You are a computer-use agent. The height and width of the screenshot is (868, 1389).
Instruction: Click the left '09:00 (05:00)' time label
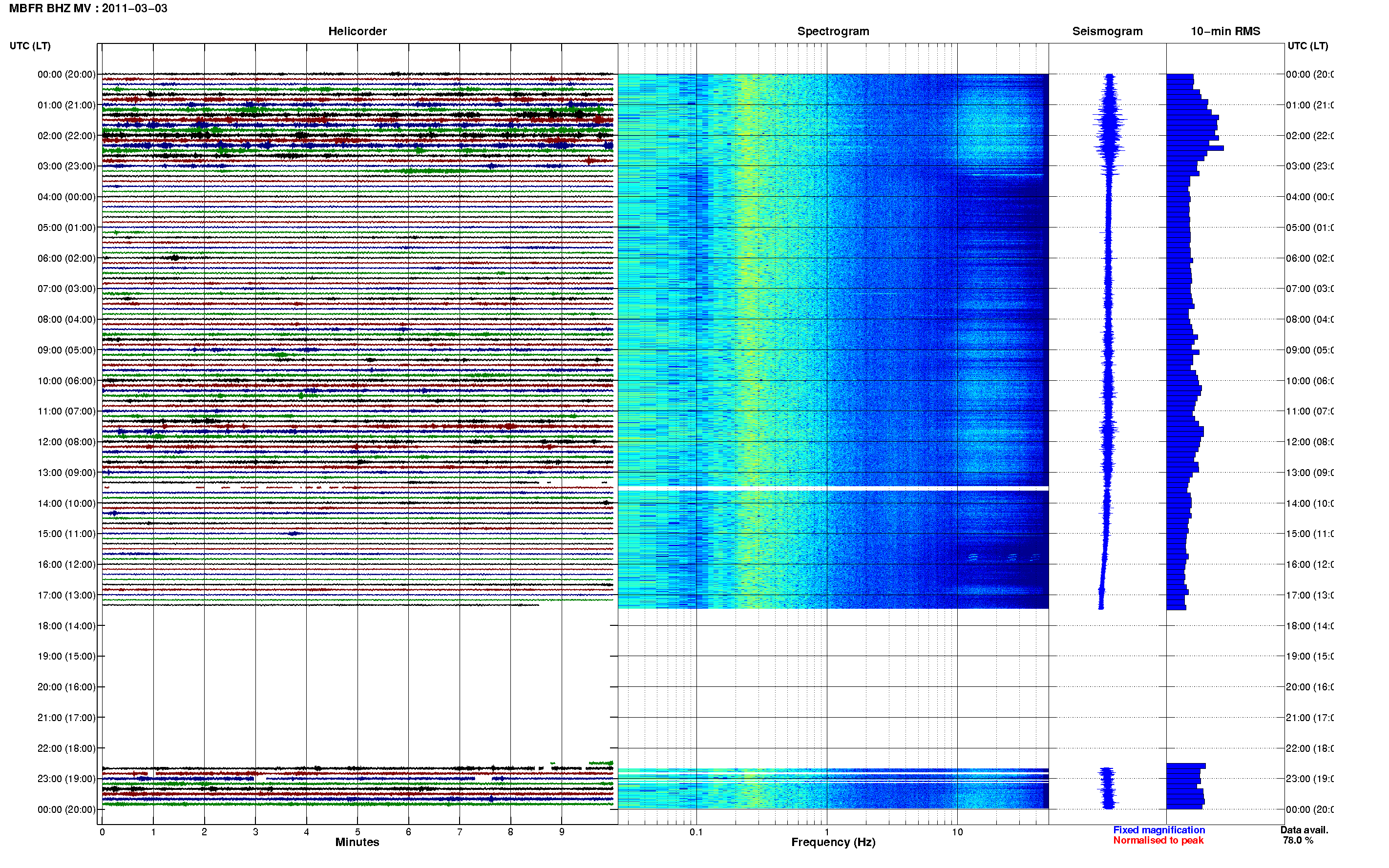[x=66, y=350]
